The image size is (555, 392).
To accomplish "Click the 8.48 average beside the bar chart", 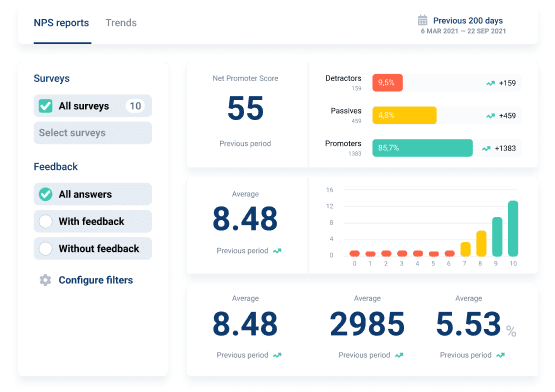I will 245,219.
